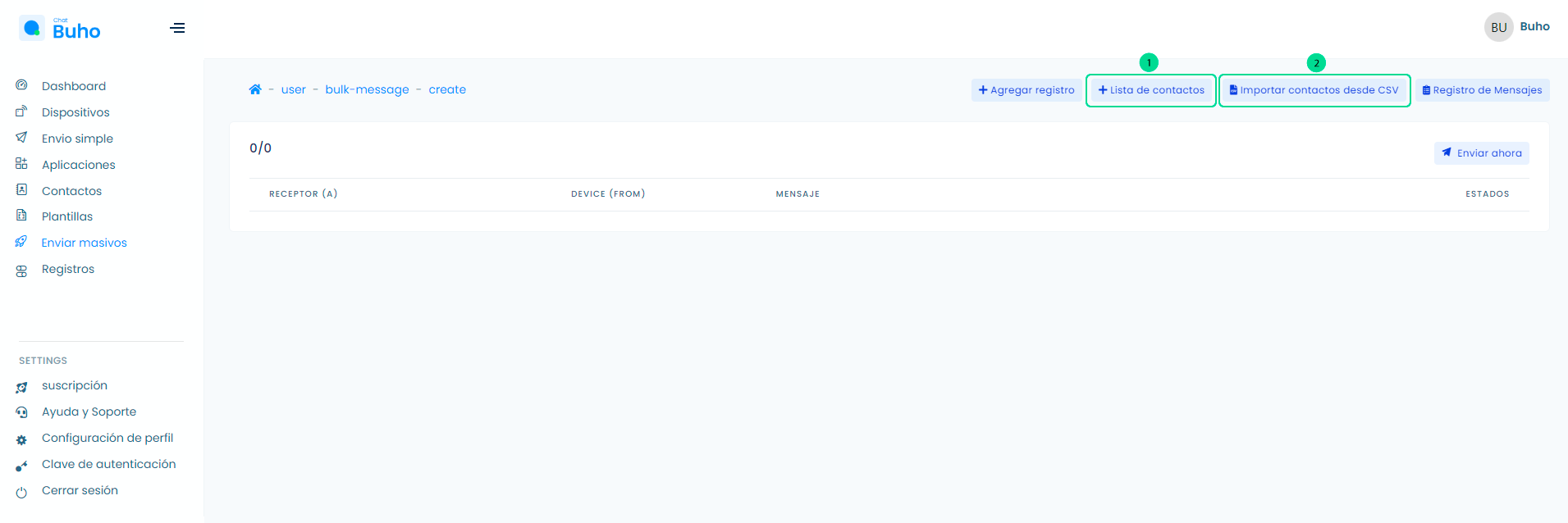Go to Configuración de perfil
Screen dimensions: 1568x523
[x=107, y=438]
